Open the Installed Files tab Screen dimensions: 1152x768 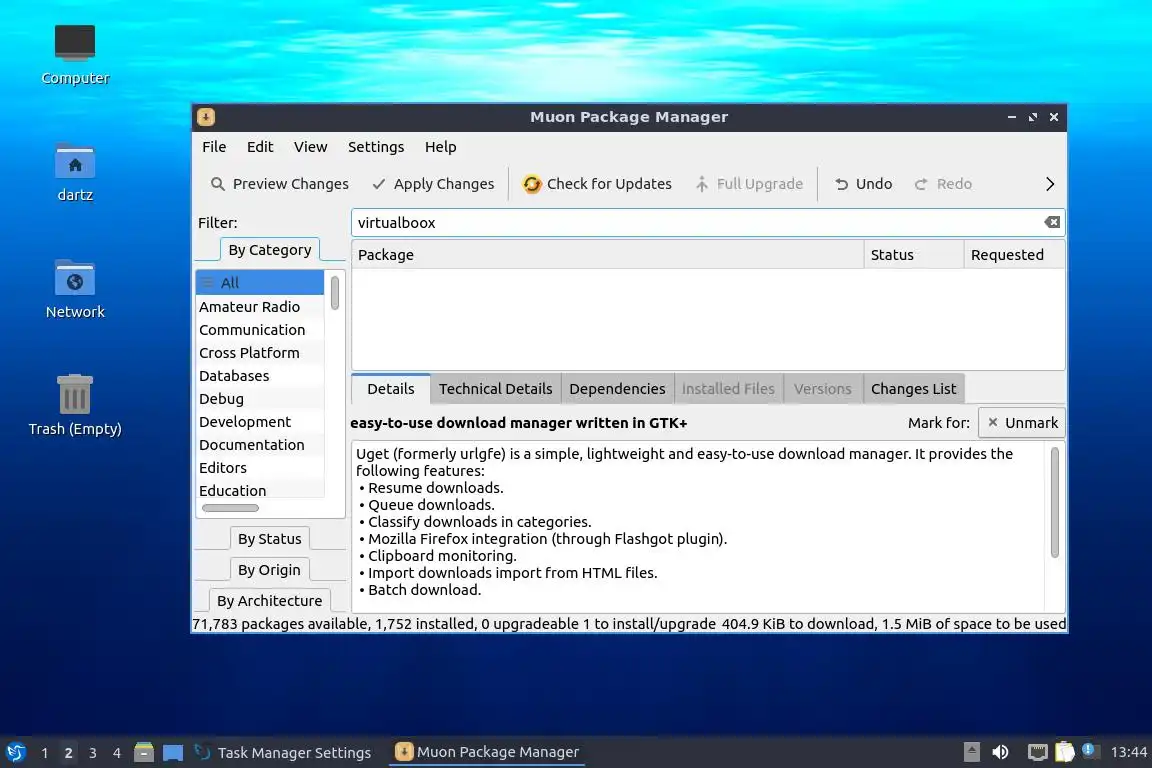click(x=728, y=389)
